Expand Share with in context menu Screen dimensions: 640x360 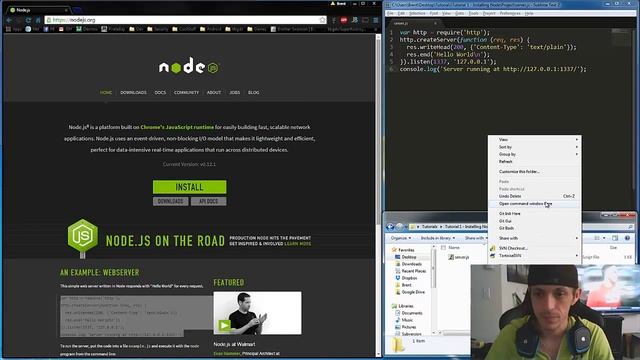[534, 238]
